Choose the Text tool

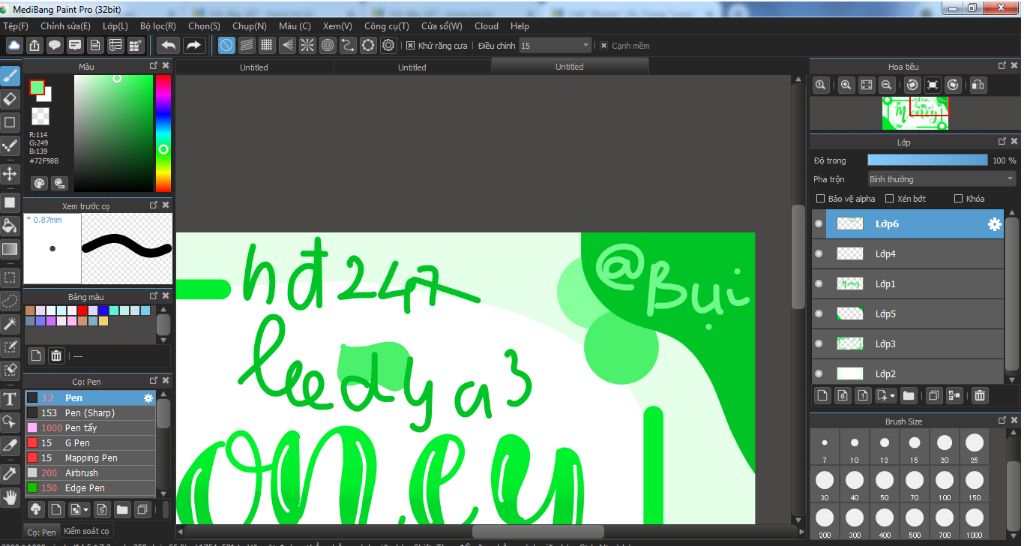[10, 399]
